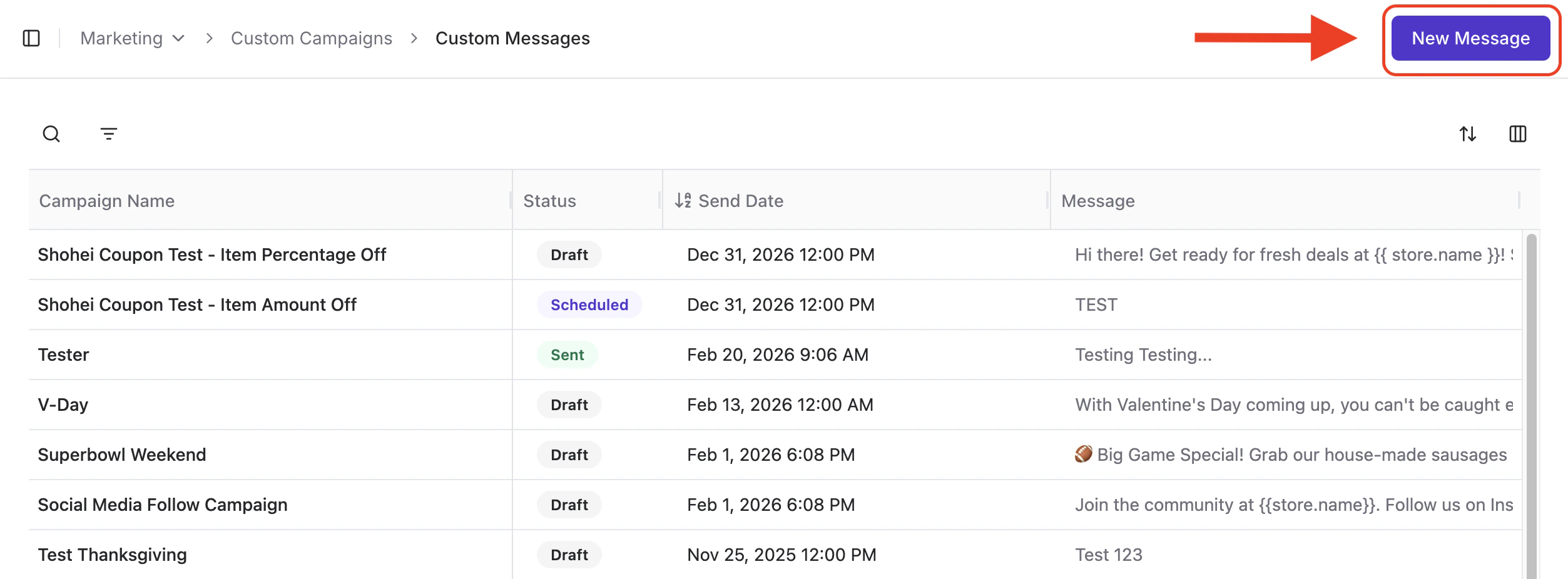Screen dimensions: 1568x579
Task: Click the table vertical scrollbar
Action: pos(1531,406)
